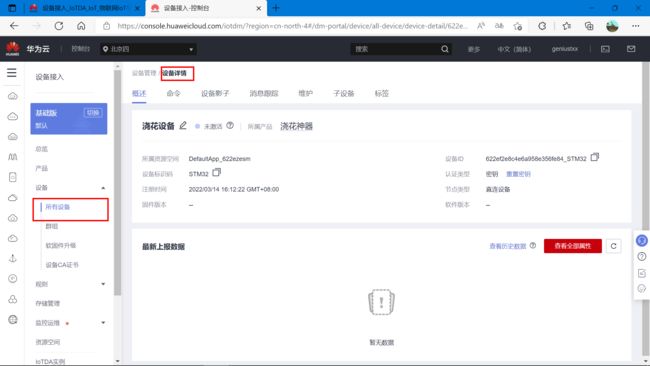Open 所有设备 in the sidebar
Image resolution: width=650 pixels, height=366 pixels.
[x=58, y=207]
